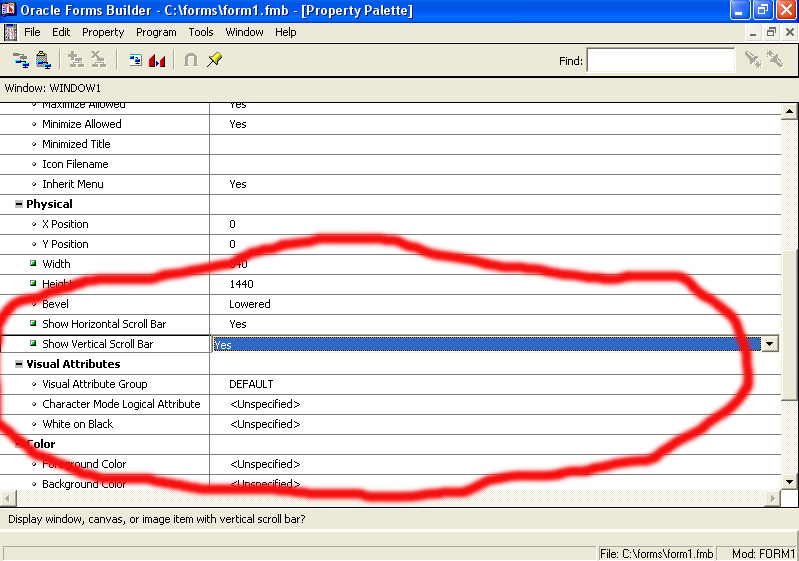Click the vertical scrollbar down arrow
This screenshot has width=799, height=561.
click(x=789, y=482)
